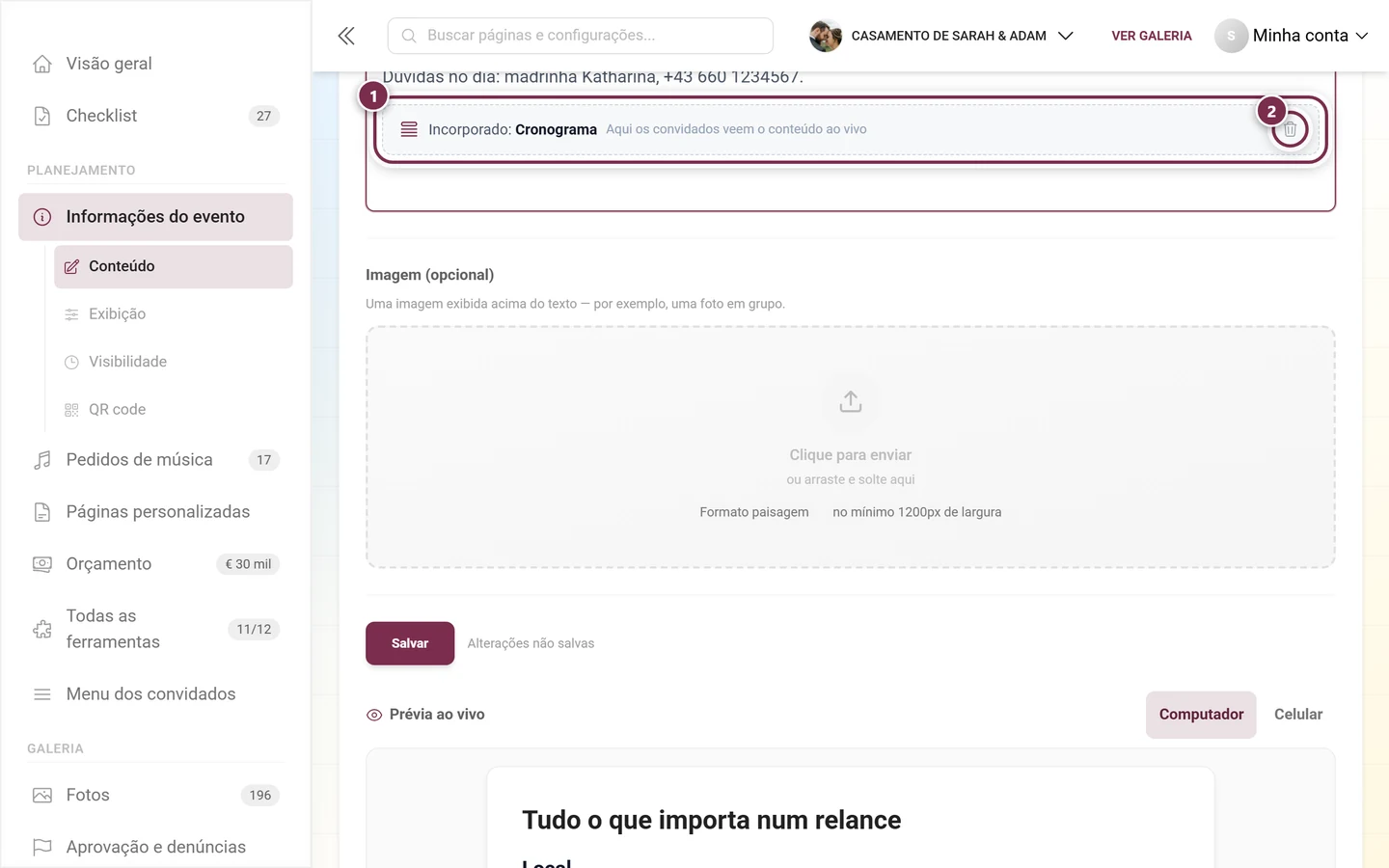1389x868 pixels.
Task: Click the Checklist count badge 27
Action: [x=263, y=116]
